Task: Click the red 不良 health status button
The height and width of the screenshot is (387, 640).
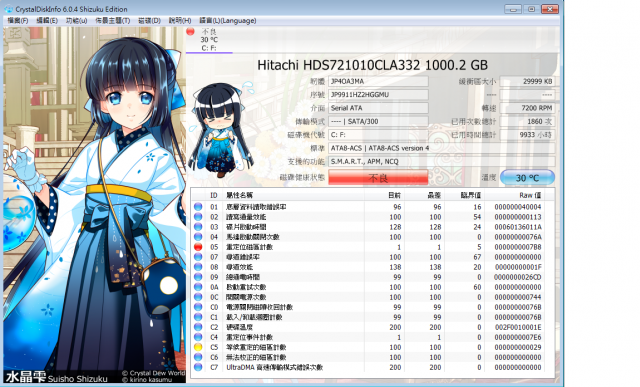Action: 378,178
